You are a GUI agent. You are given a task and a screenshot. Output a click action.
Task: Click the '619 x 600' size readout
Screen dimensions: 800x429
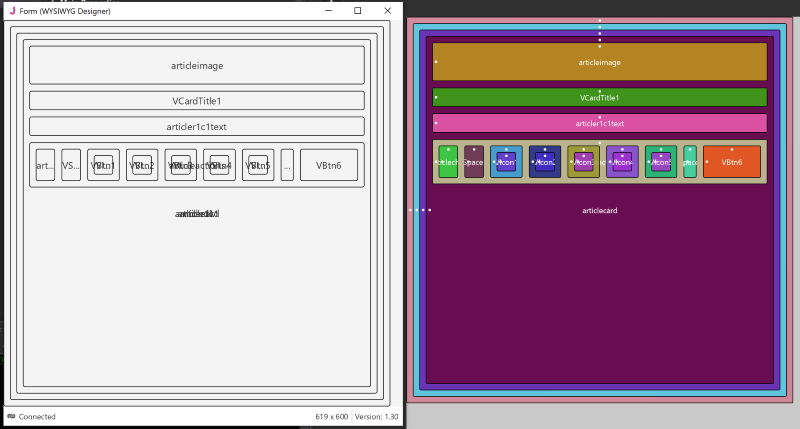(x=332, y=416)
